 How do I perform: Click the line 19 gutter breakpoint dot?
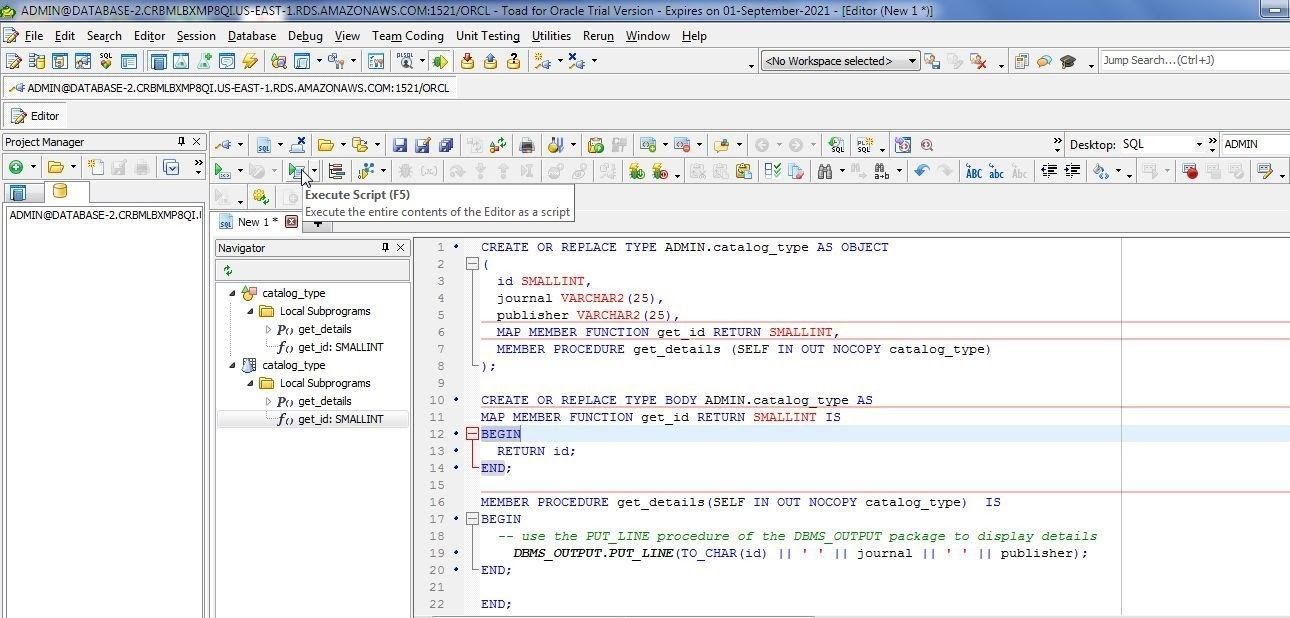457,553
